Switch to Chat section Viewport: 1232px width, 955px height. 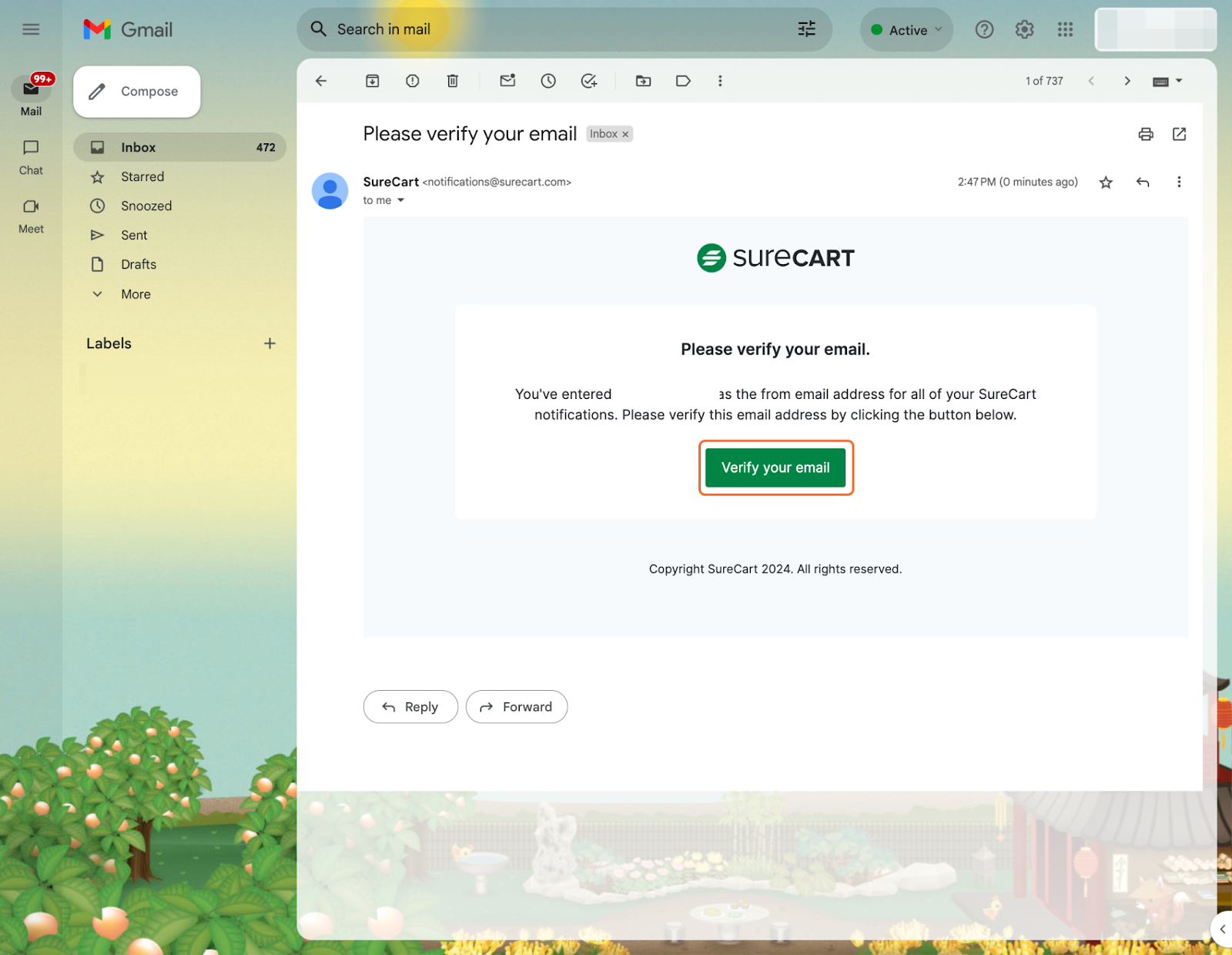tap(31, 157)
